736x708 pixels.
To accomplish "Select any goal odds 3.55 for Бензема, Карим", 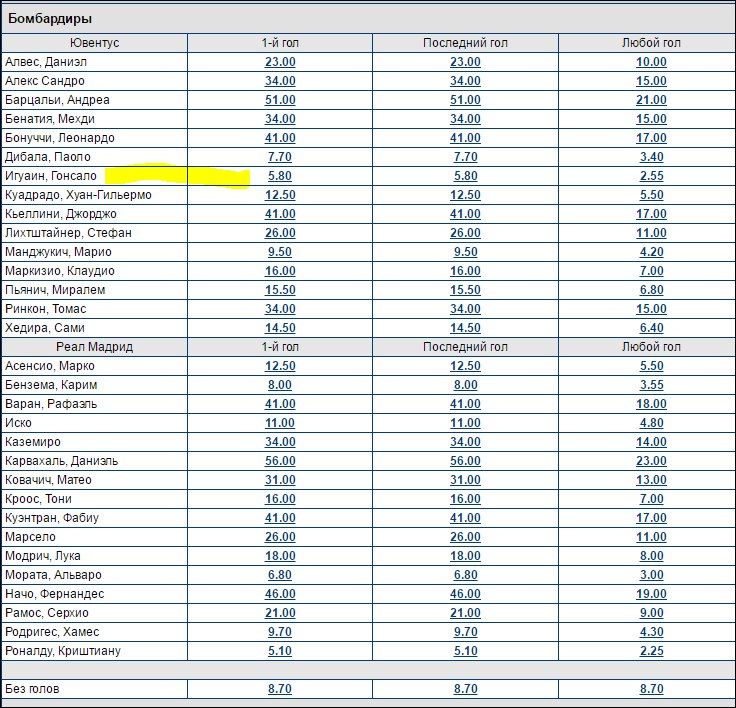I will [652, 385].
